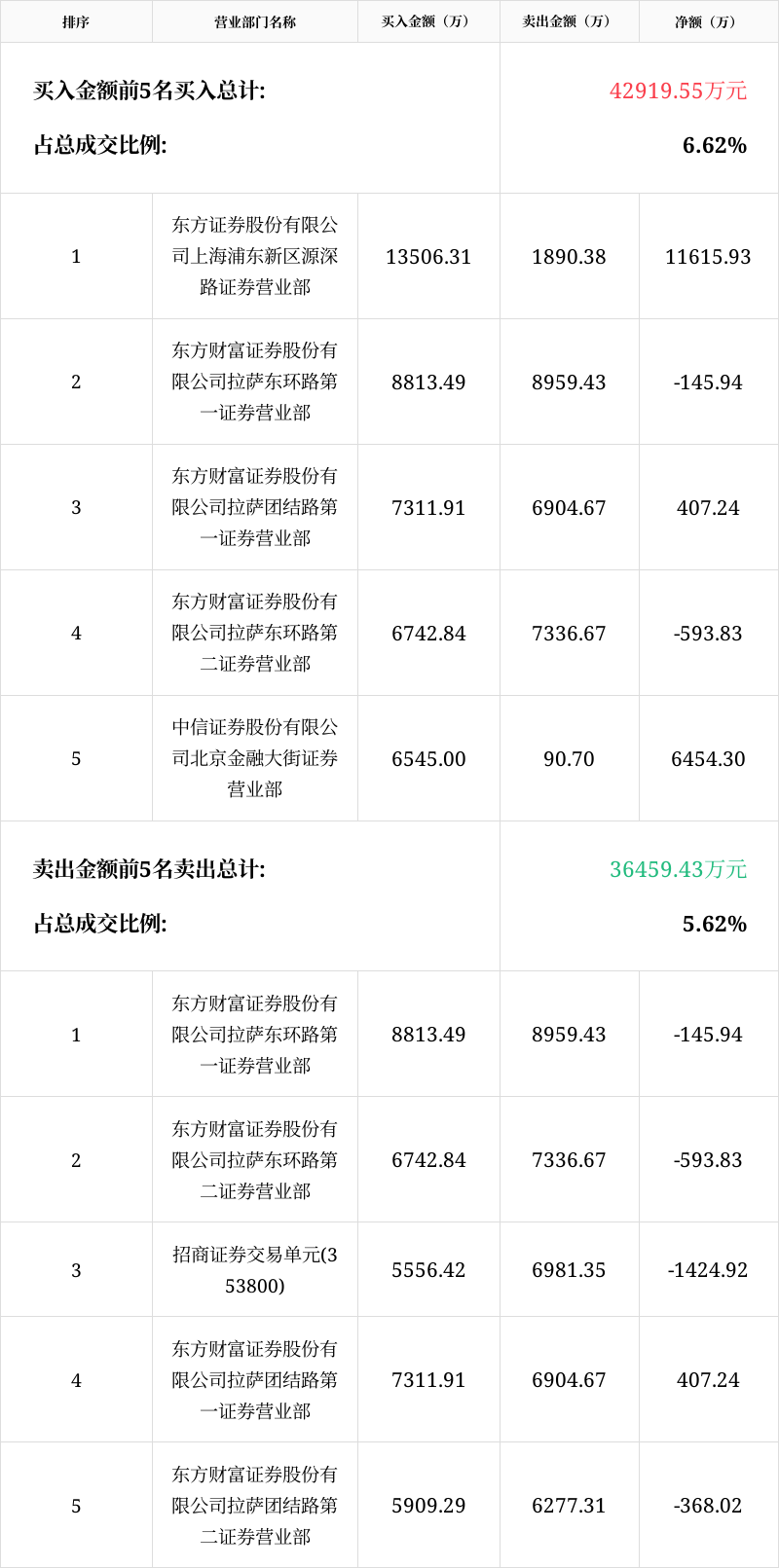This screenshot has height=1568, width=779.
Task: Select the 卖出金额前5名卖出总计 label
Action: coord(149,869)
